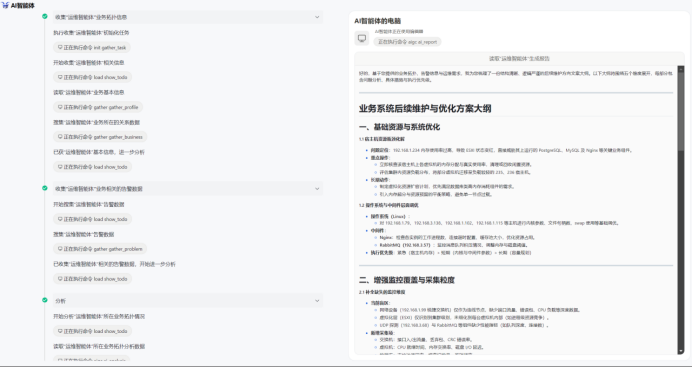Open load show_todo chip under 开始搜集告警数据

(x=92, y=219)
